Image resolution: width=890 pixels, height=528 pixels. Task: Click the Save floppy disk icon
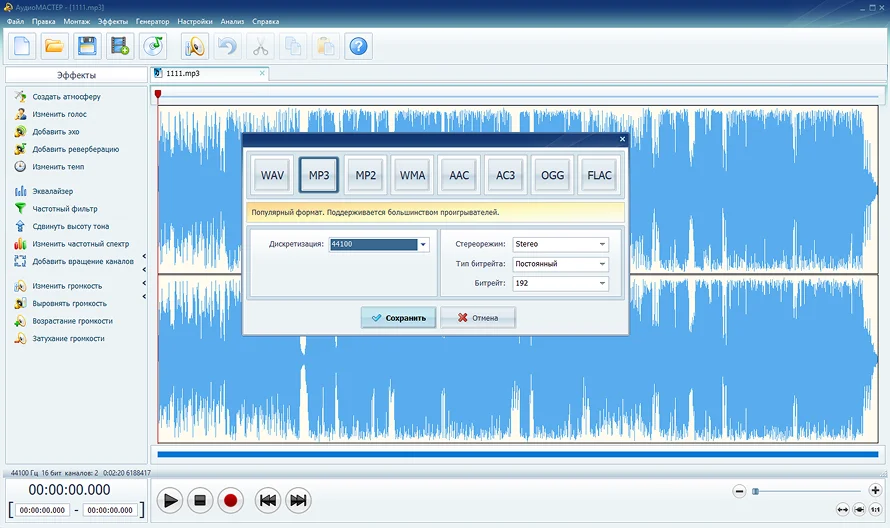tap(87, 46)
